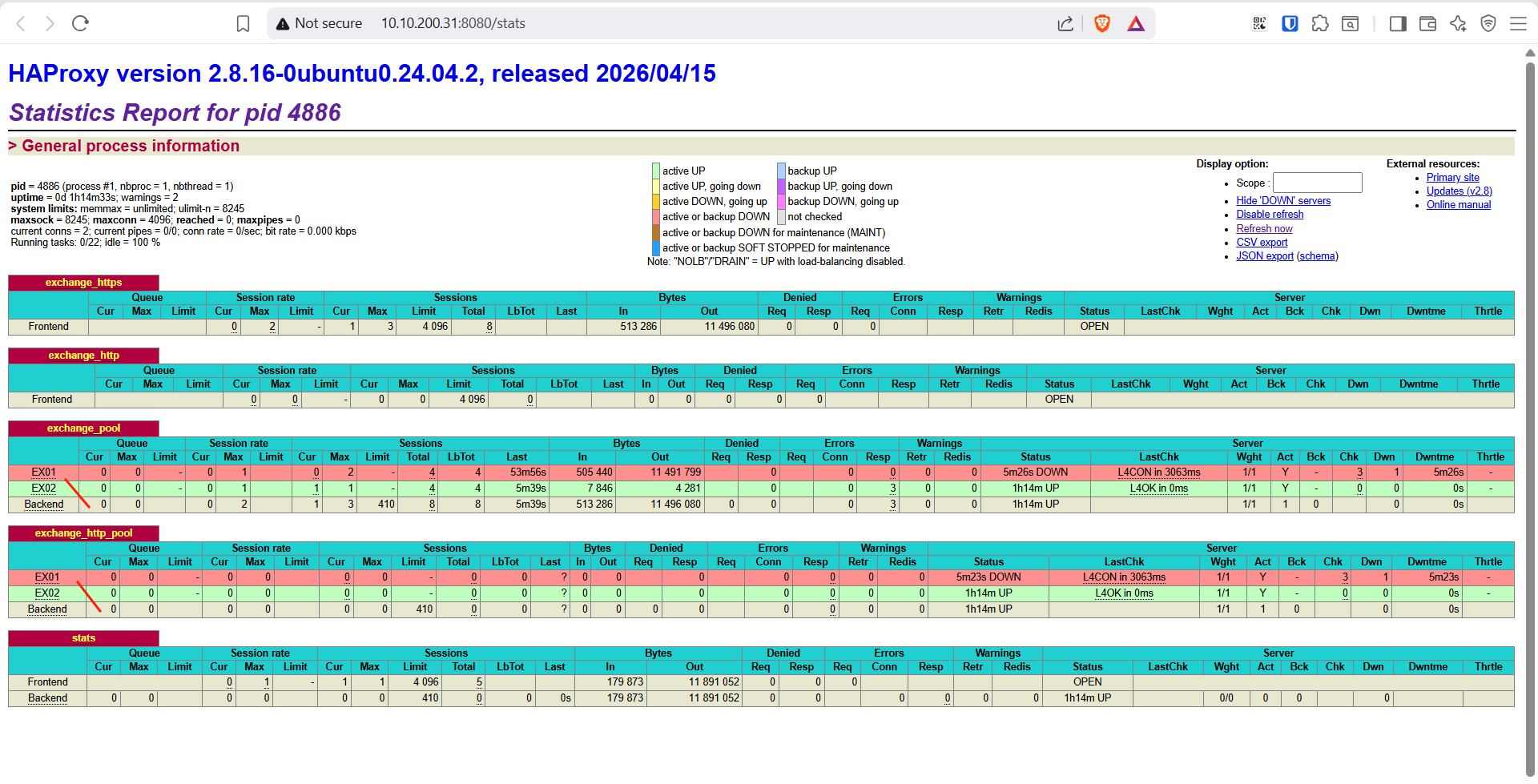This screenshot has height=784, width=1538.
Task: Click the window-with-magnifier toolbar icon
Action: tap(1351, 24)
